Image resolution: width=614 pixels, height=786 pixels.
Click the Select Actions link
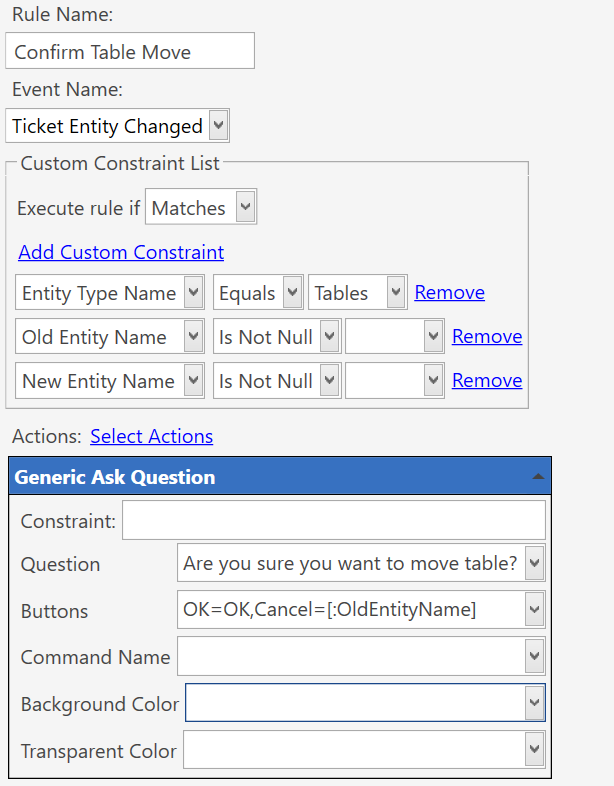(x=151, y=436)
